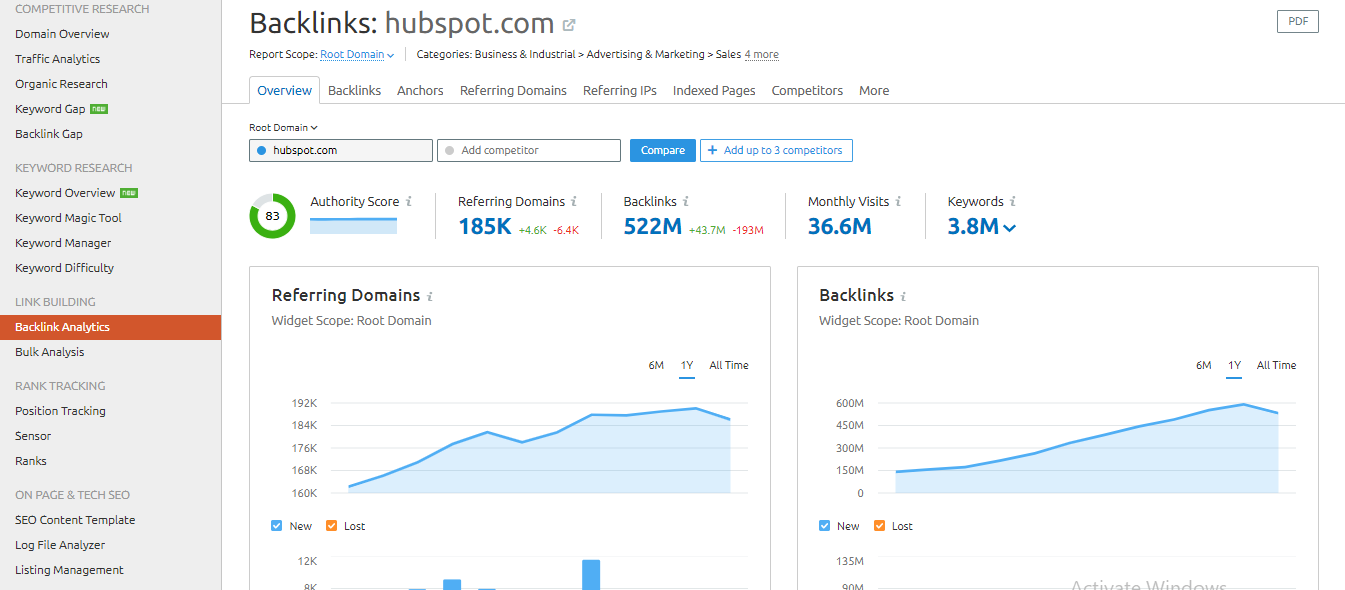This screenshot has width=1345, height=590.
Task: Click the hubspot.com domain field
Action: pos(341,151)
